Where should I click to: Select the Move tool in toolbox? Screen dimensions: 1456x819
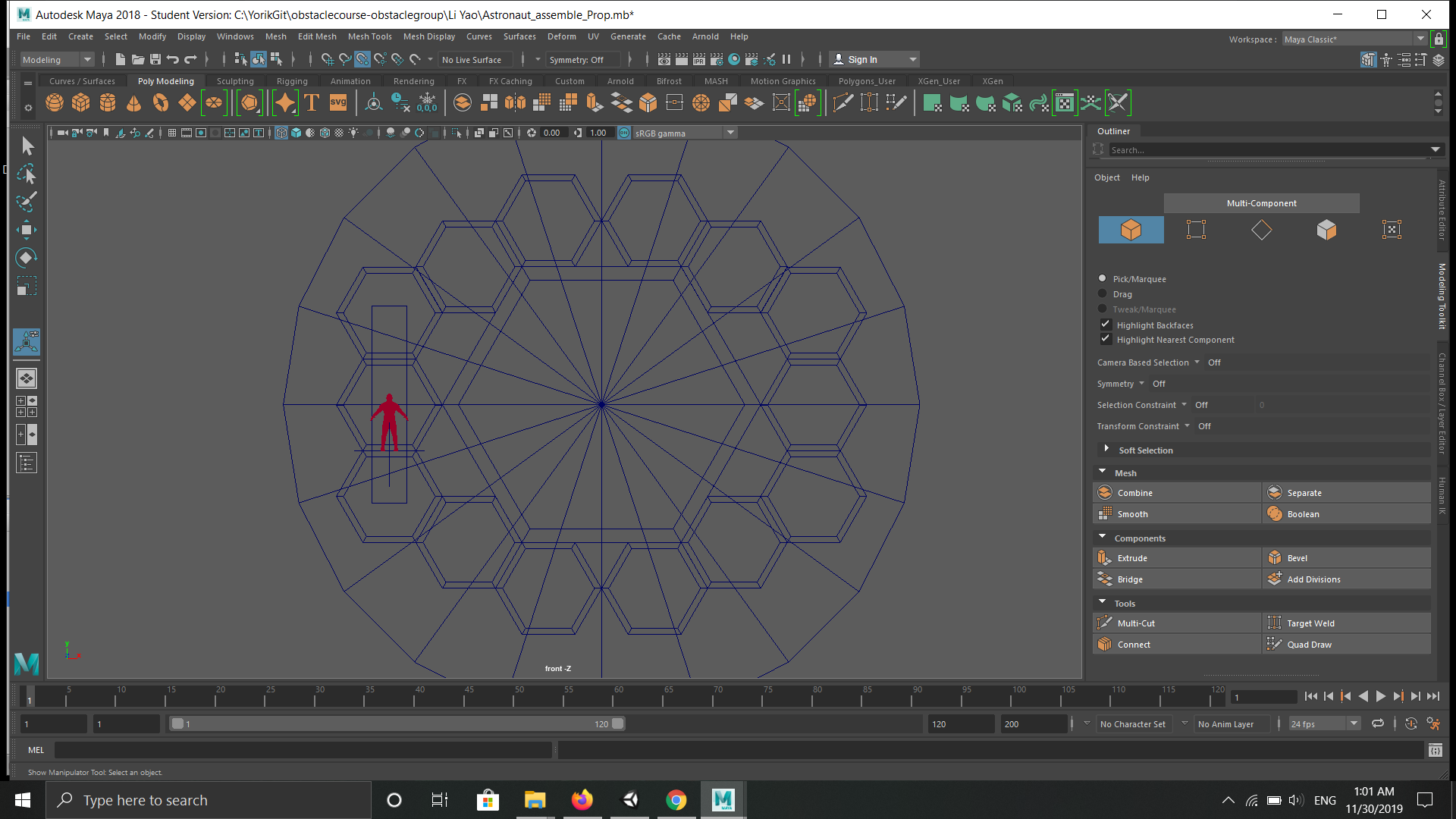(x=27, y=230)
